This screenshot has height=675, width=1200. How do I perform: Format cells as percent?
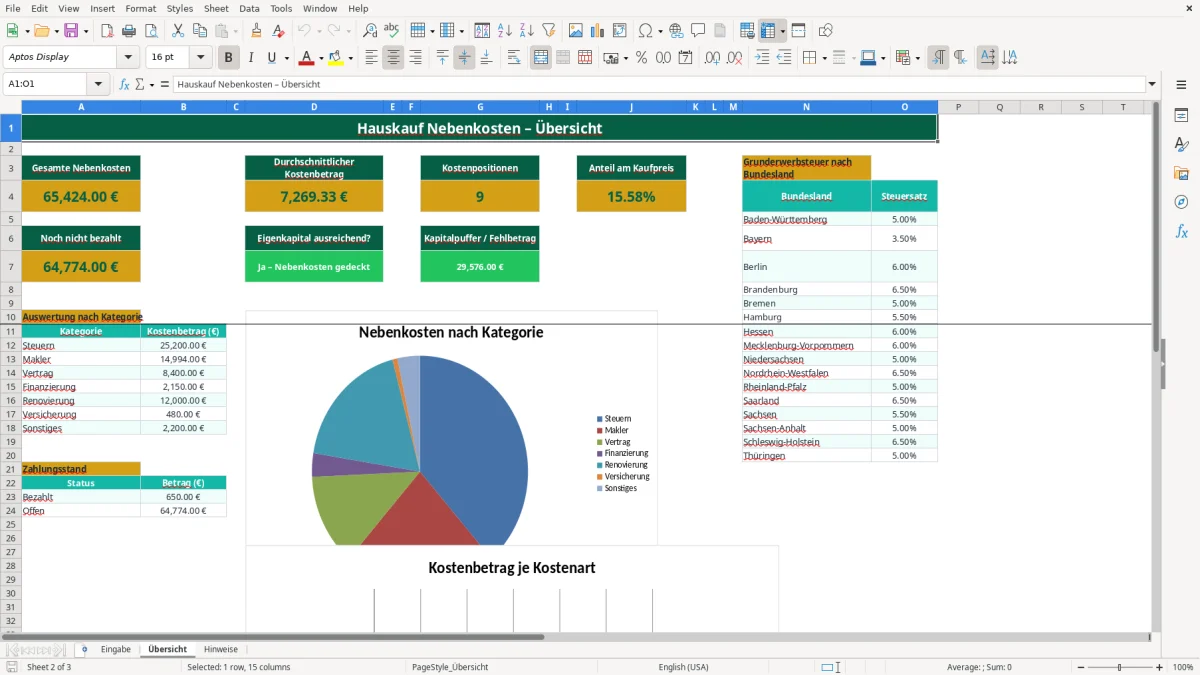[641, 57]
